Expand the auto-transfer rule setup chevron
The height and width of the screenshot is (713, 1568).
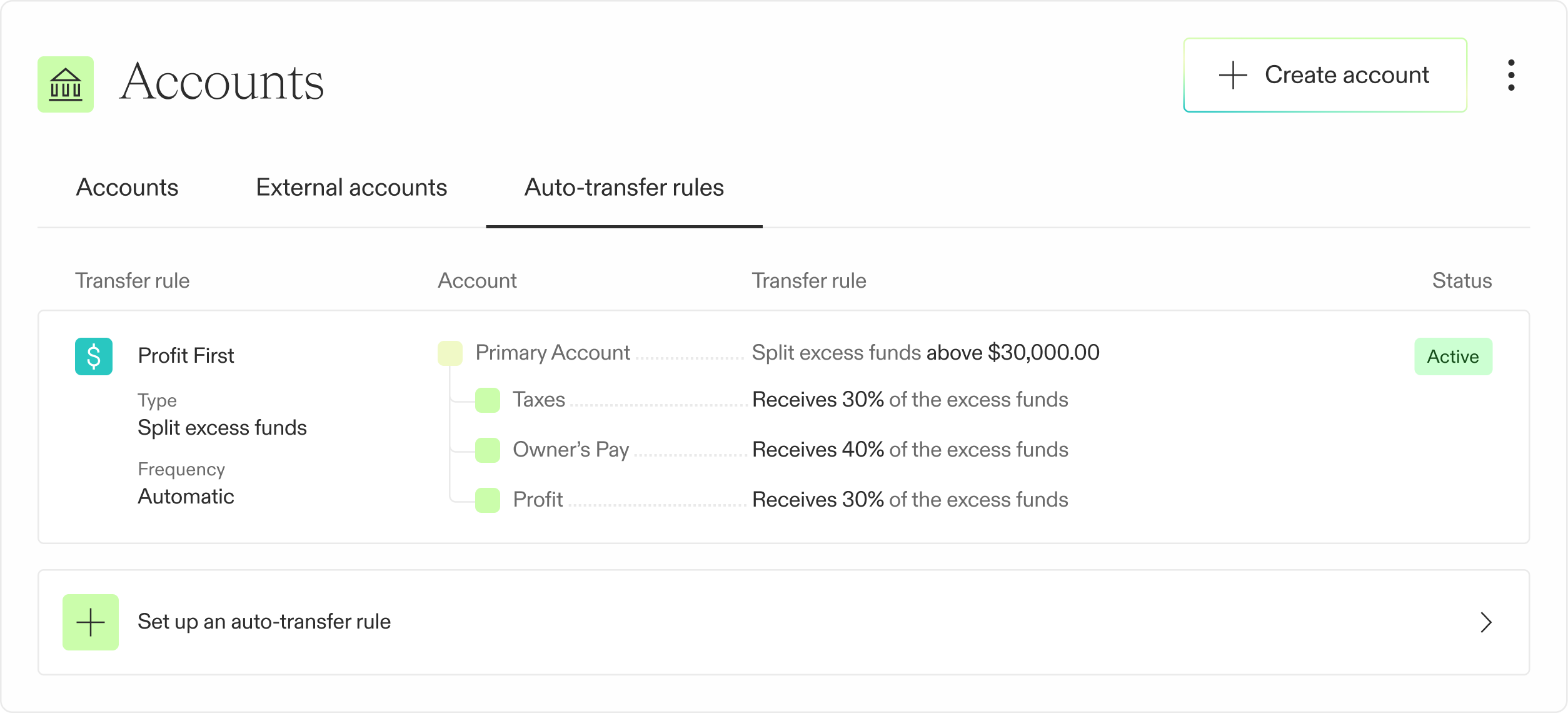1486,622
